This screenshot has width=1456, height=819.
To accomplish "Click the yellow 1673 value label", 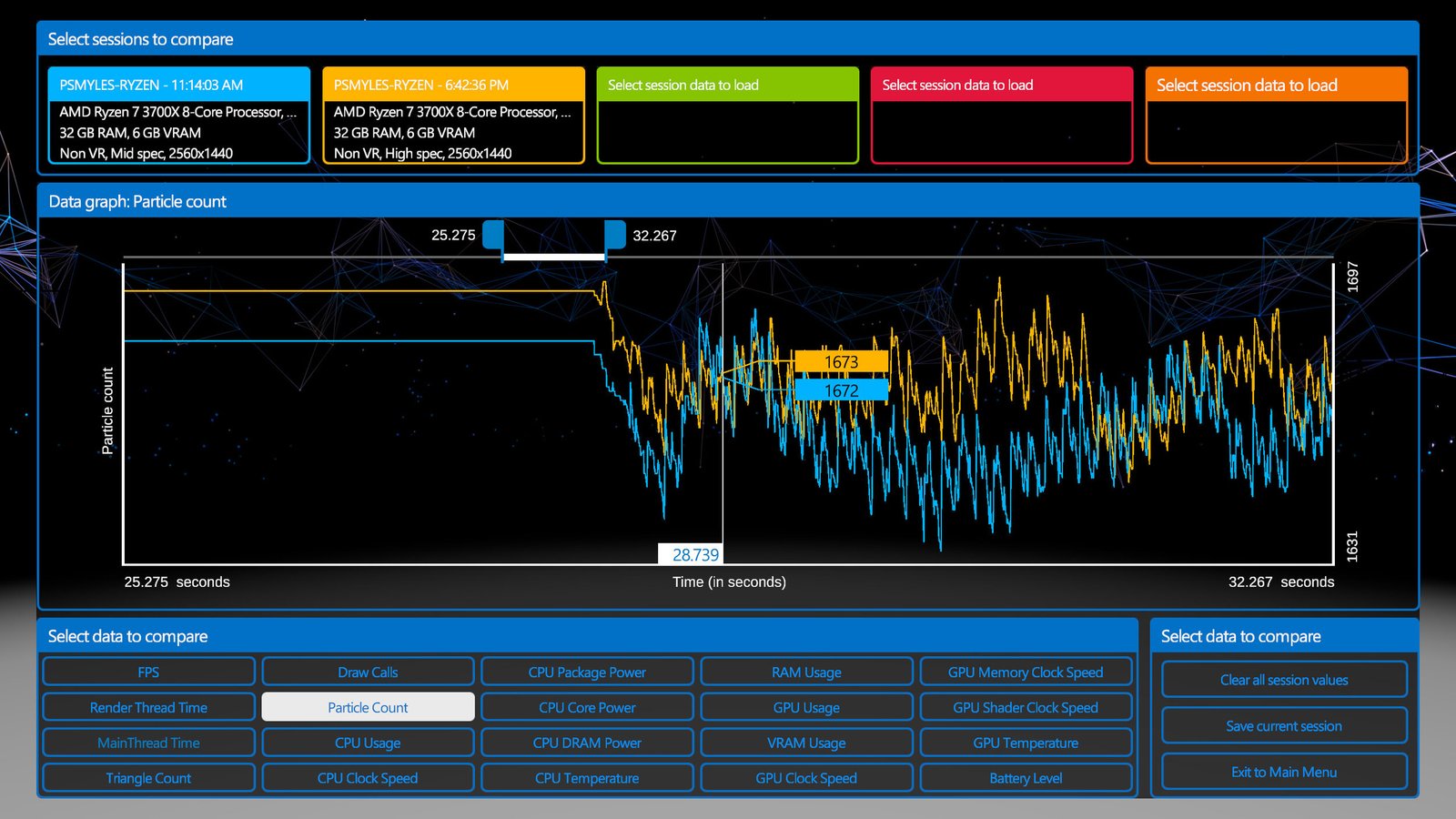I will (x=841, y=362).
